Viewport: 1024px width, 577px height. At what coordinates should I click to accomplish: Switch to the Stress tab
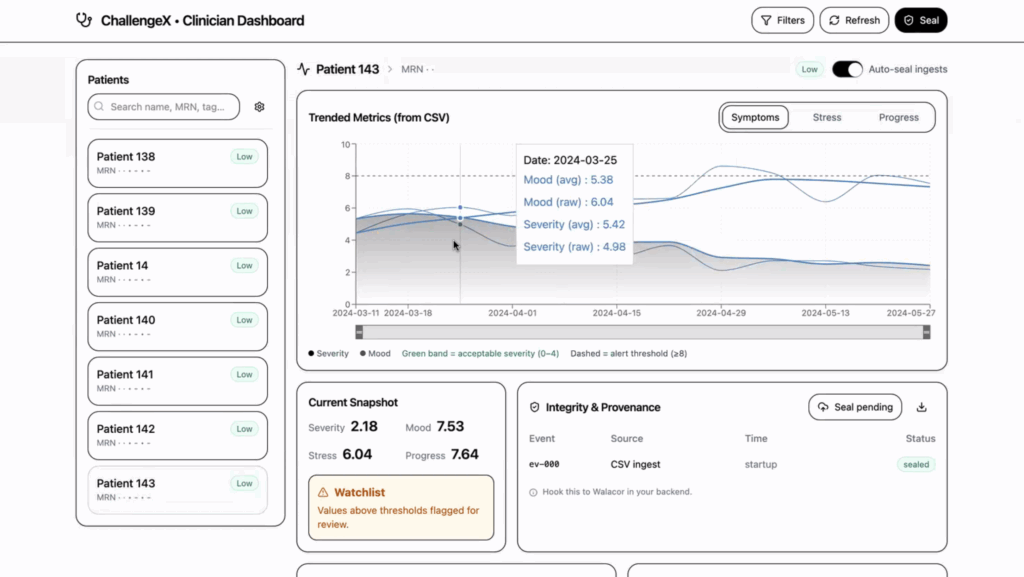pyautogui.click(x=826, y=117)
